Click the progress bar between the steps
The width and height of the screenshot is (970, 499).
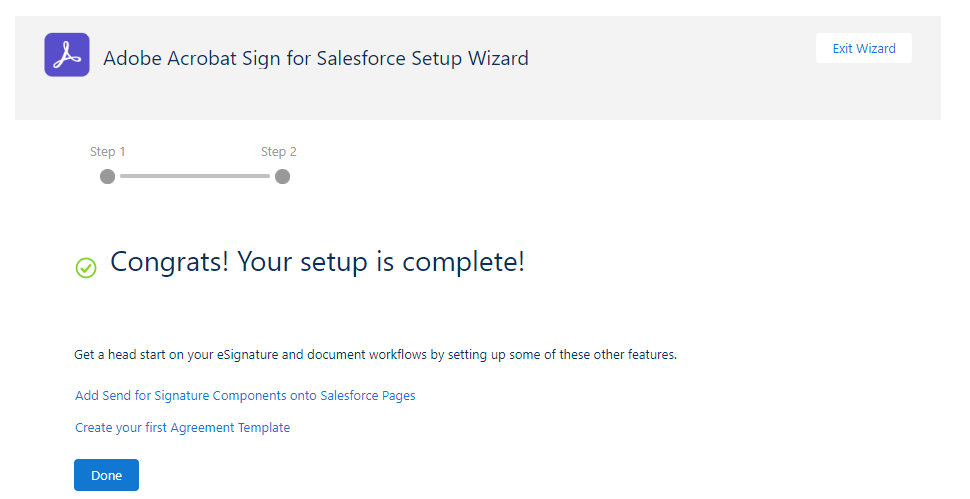click(195, 176)
